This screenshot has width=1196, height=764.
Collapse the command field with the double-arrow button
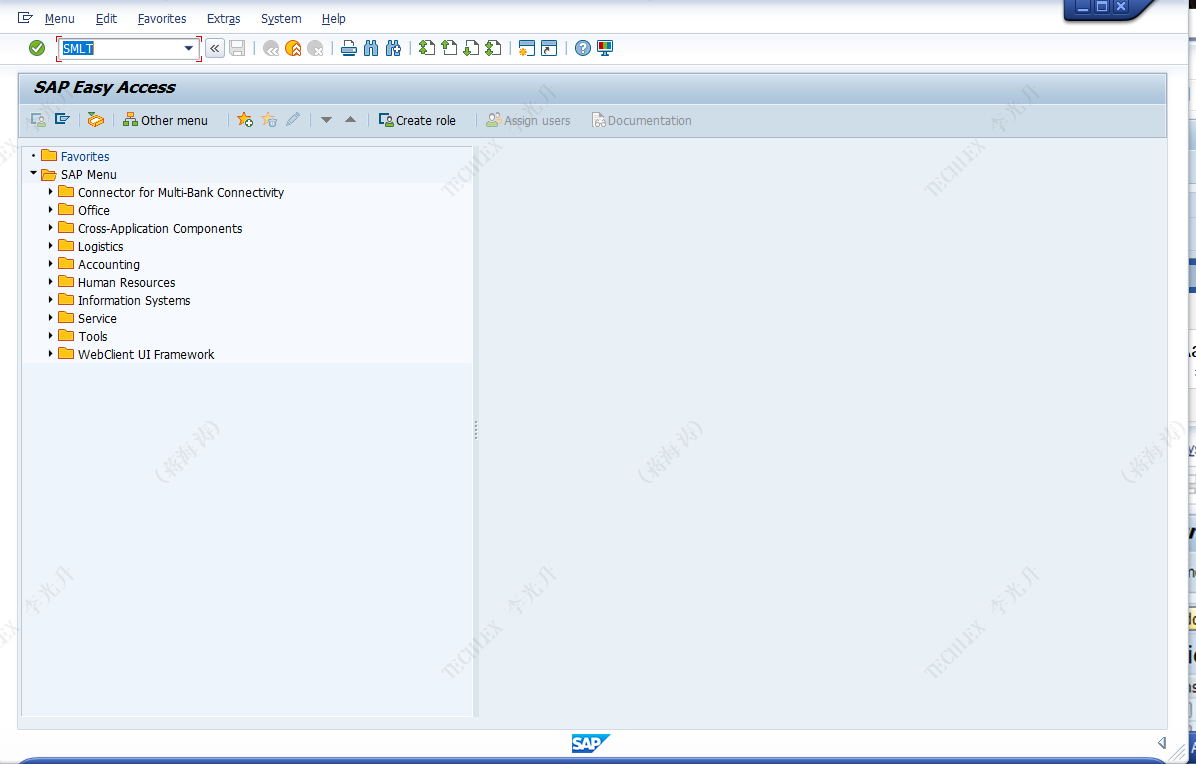click(x=215, y=49)
